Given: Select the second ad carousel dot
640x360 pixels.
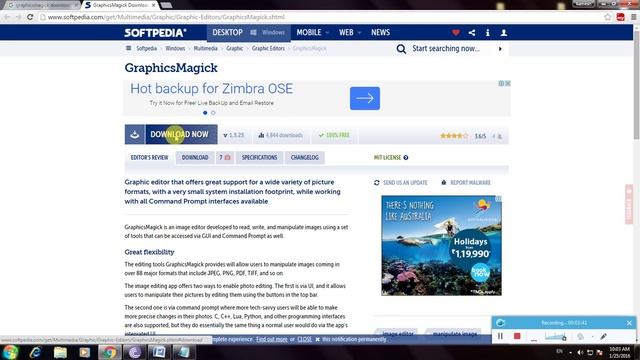Looking at the screenshot, I should point(213,113).
